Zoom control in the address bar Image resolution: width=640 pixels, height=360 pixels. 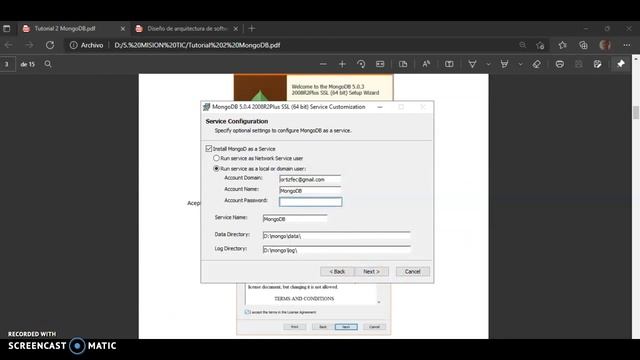pos(522,45)
